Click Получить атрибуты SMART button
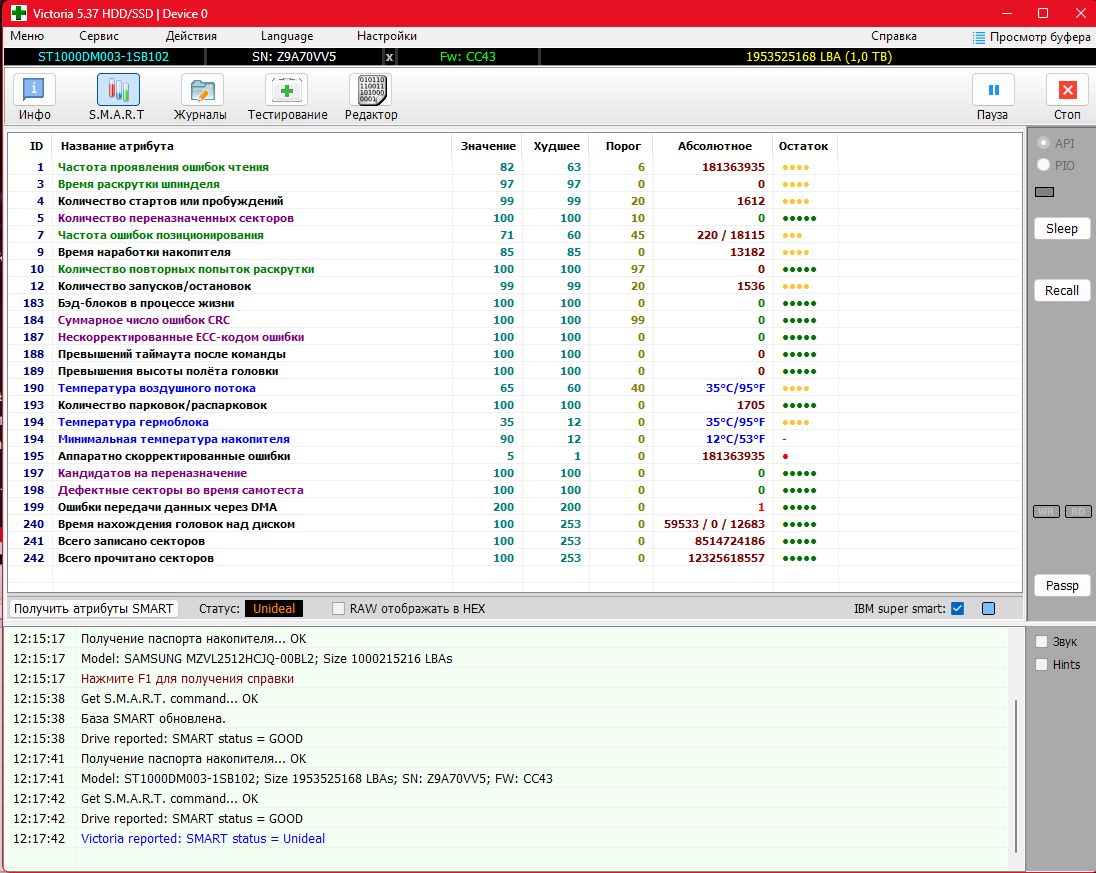Image resolution: width=1096 pixels, height=873 pixels. click(94, 608)
